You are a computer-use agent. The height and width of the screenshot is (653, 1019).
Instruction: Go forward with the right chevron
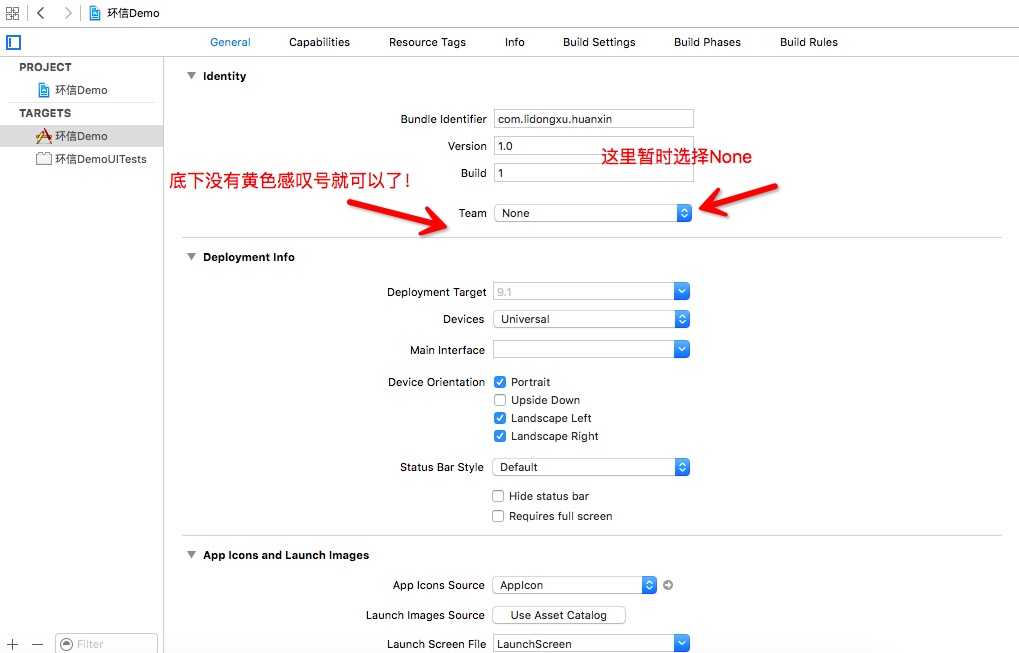pyautogui.click(x=68, y=13)
